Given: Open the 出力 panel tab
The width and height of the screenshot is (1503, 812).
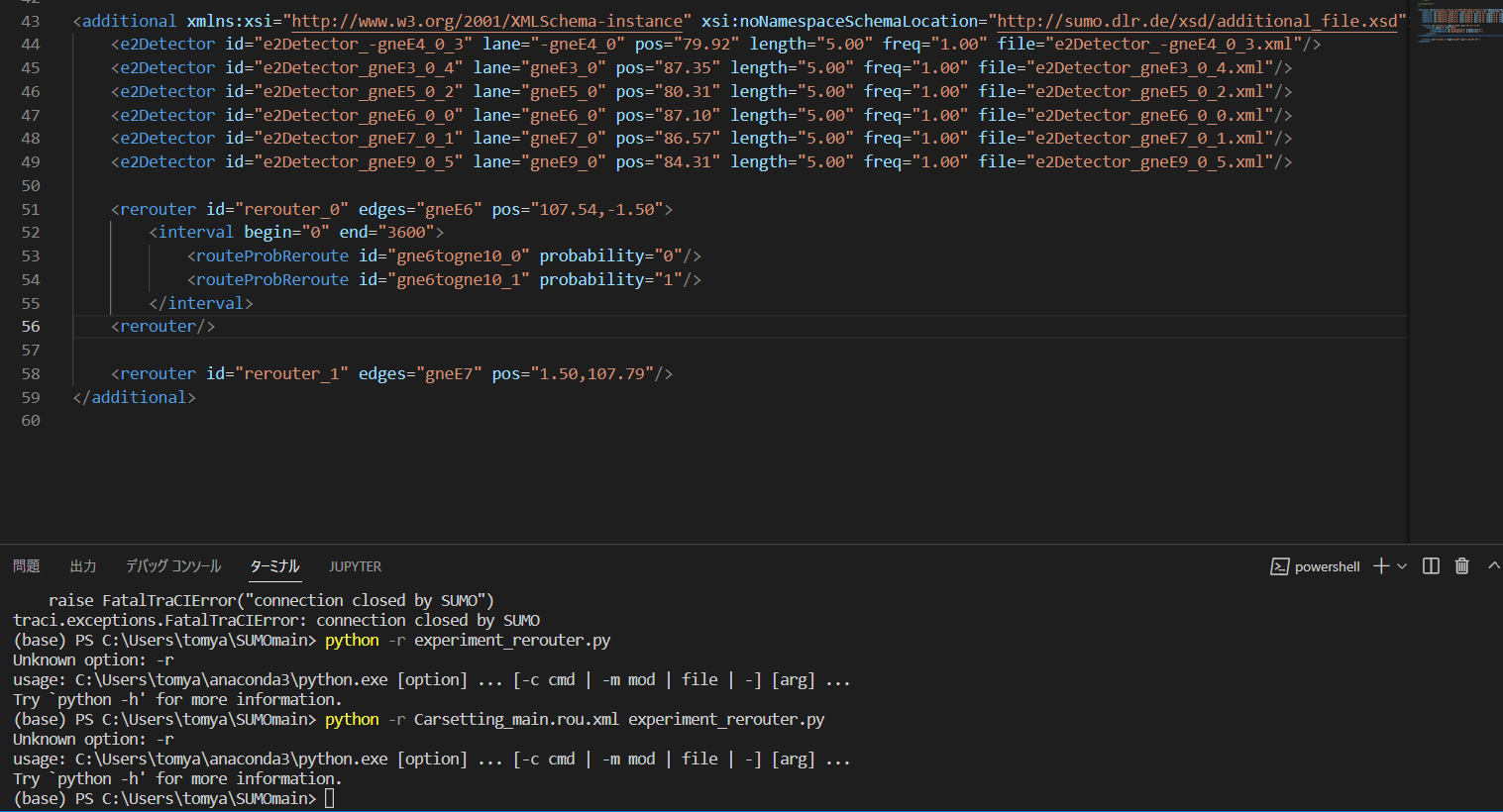Looking at the screenshot, I should point(82,565).
